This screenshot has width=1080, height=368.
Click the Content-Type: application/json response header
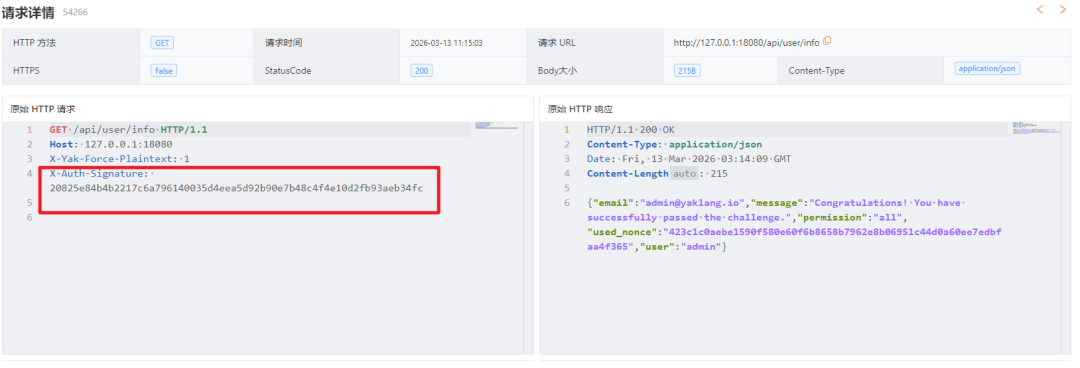(x=674, y=144)
